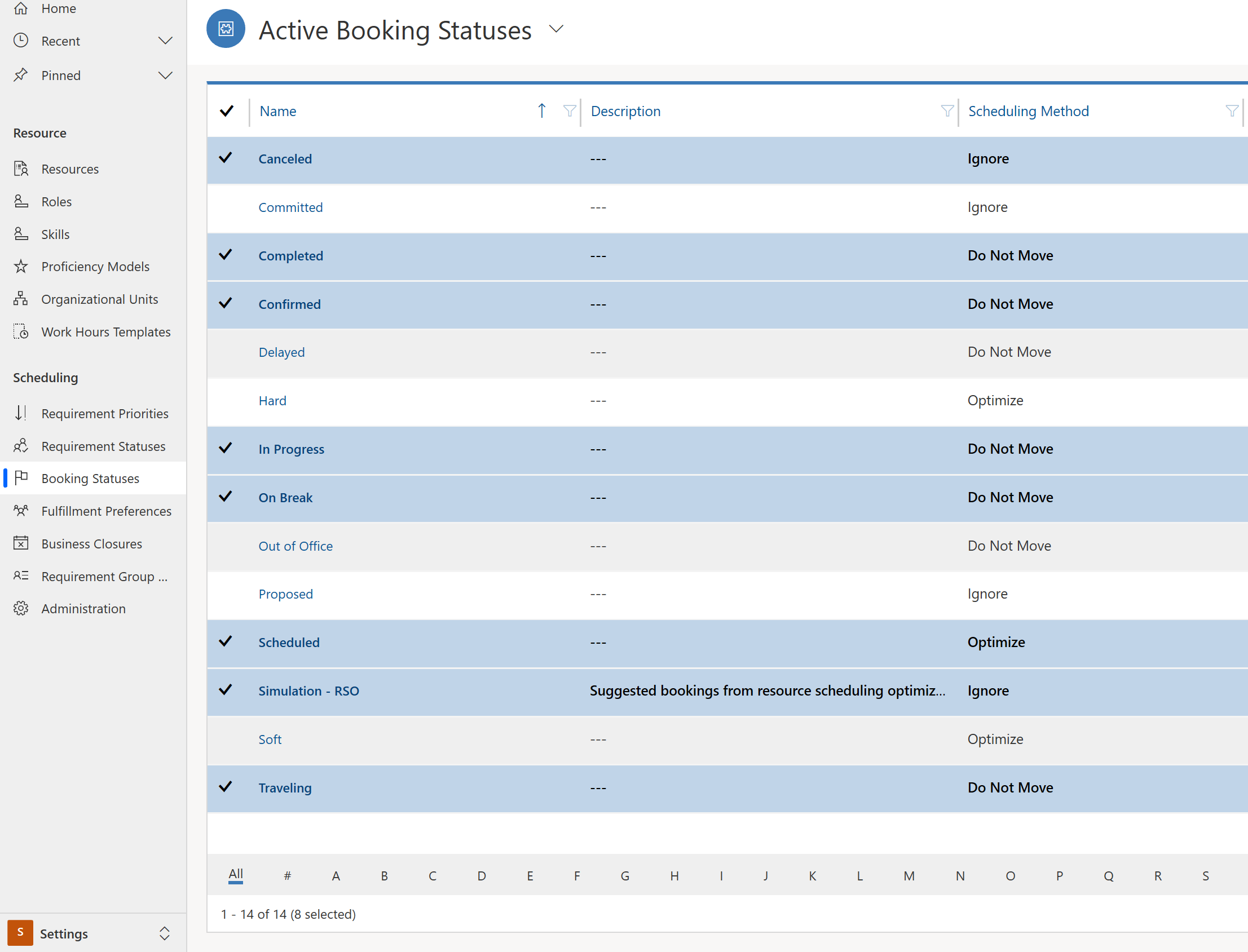
Task: Select the Simulation - RSO booking status
Action: (x=308, y=690)
